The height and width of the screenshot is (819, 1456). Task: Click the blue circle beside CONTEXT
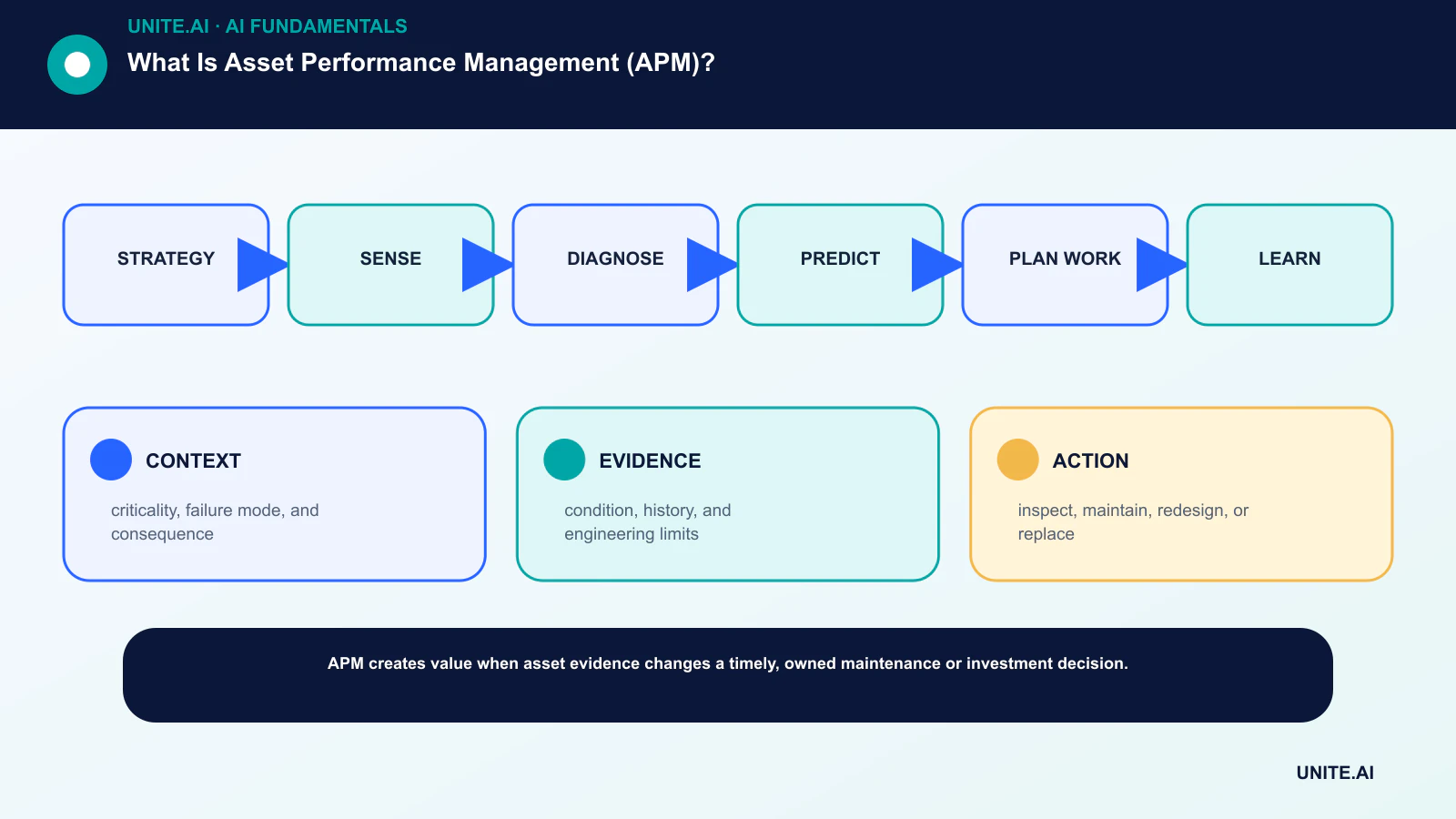111,460
